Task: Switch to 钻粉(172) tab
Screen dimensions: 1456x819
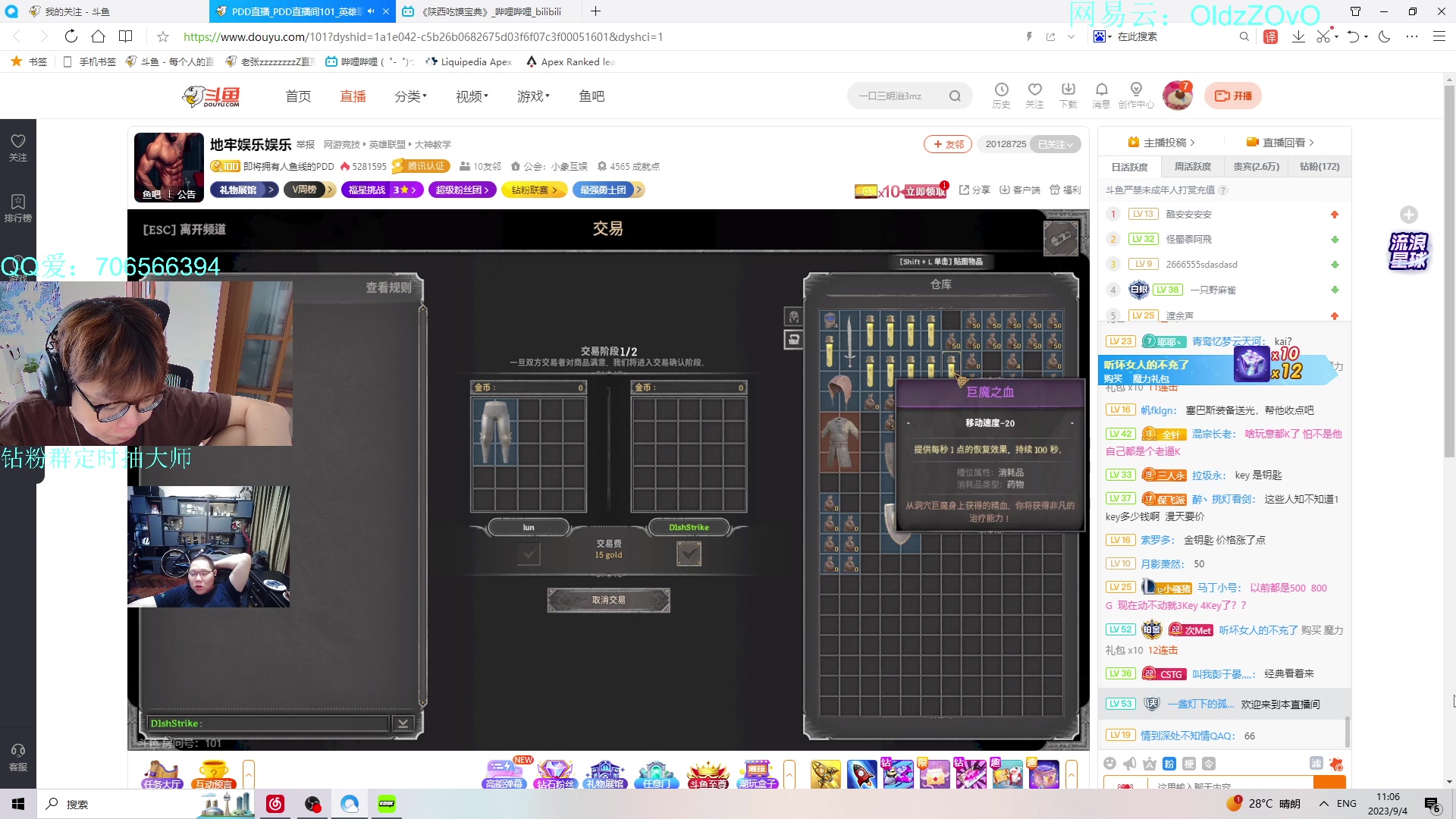Action: 1319,167
